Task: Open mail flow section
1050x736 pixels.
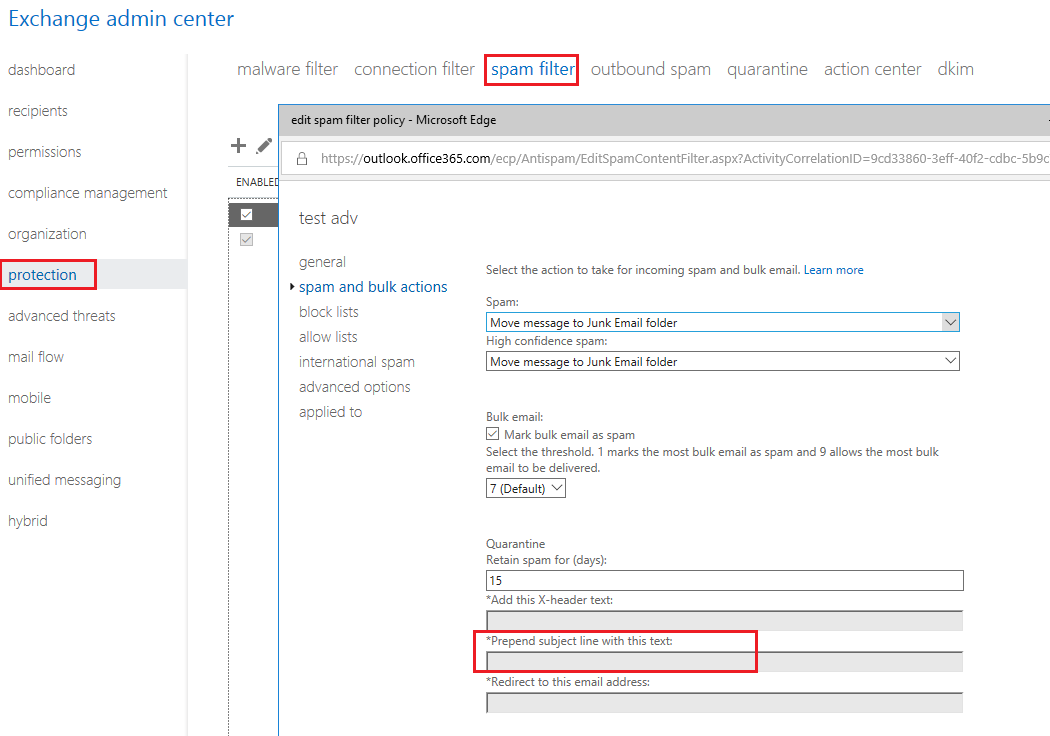Action: tap(35, 357)
